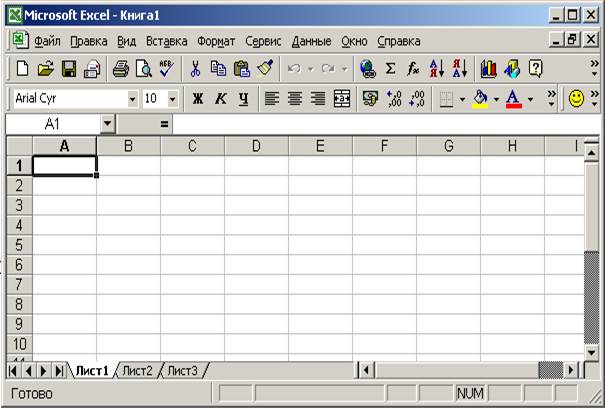
Task: Open the Paste Function fx wizard
Action: [x=413, y=69]
